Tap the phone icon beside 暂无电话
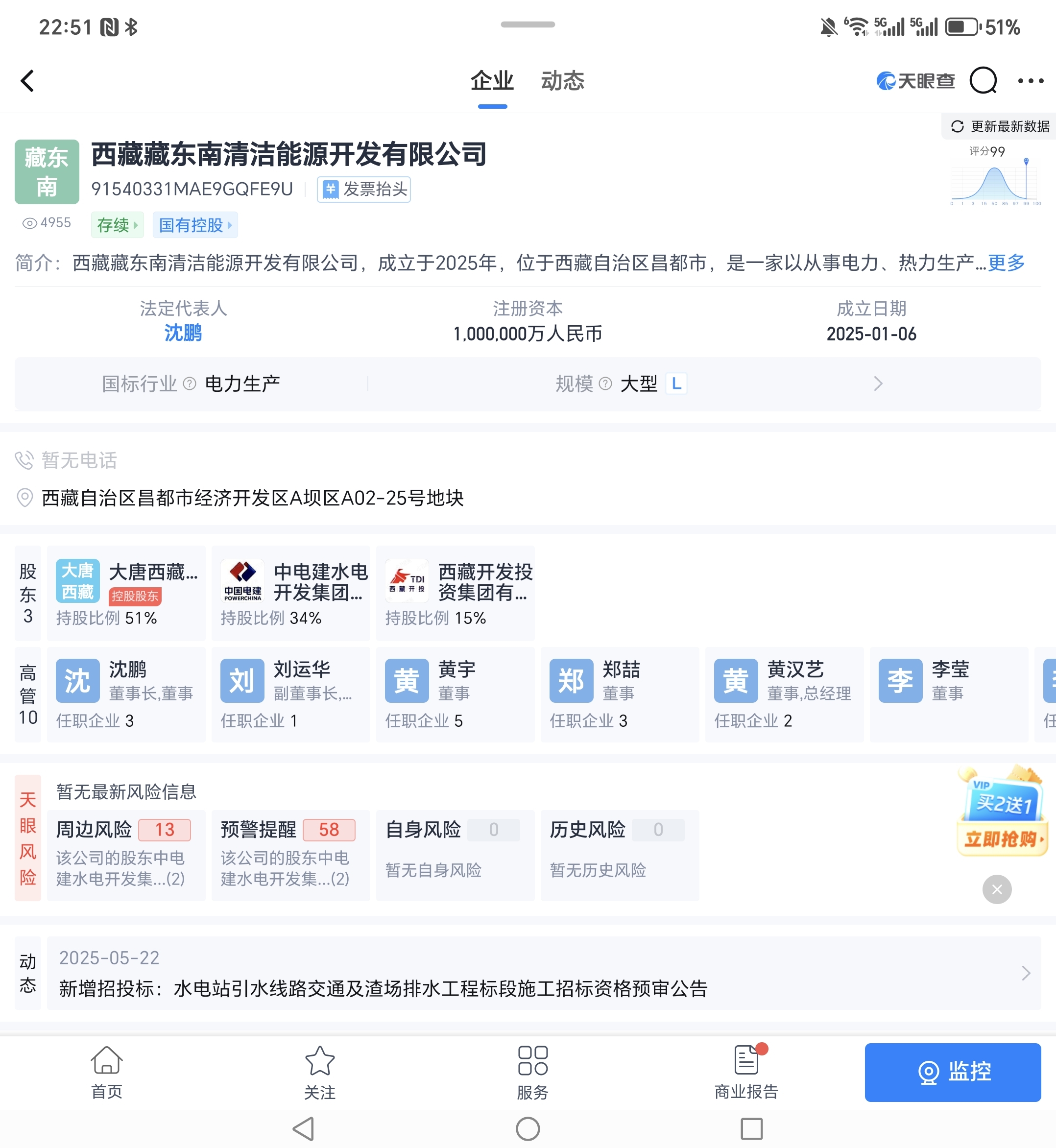 click(24, 460)
